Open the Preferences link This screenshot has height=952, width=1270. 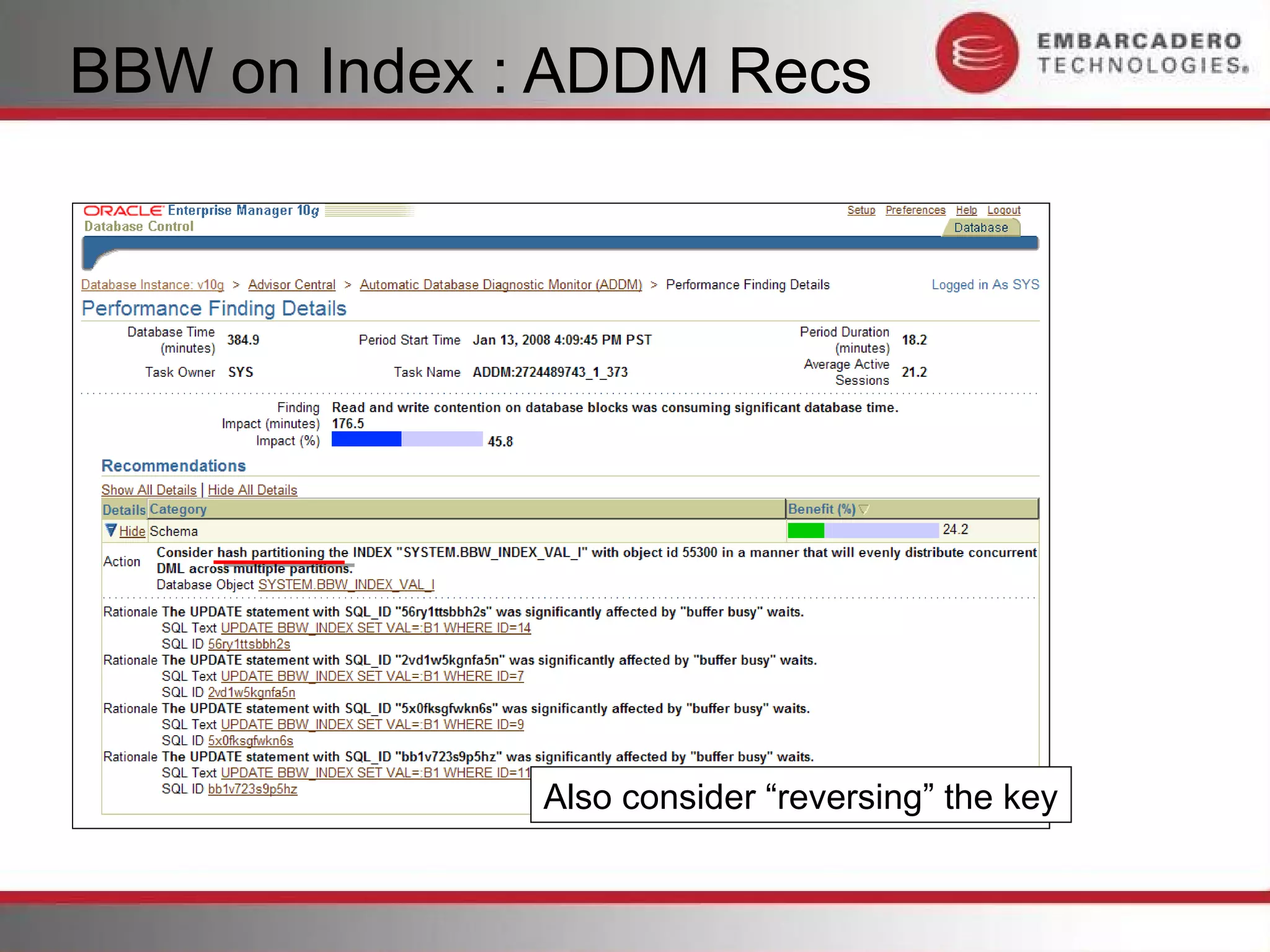[915, 210]
